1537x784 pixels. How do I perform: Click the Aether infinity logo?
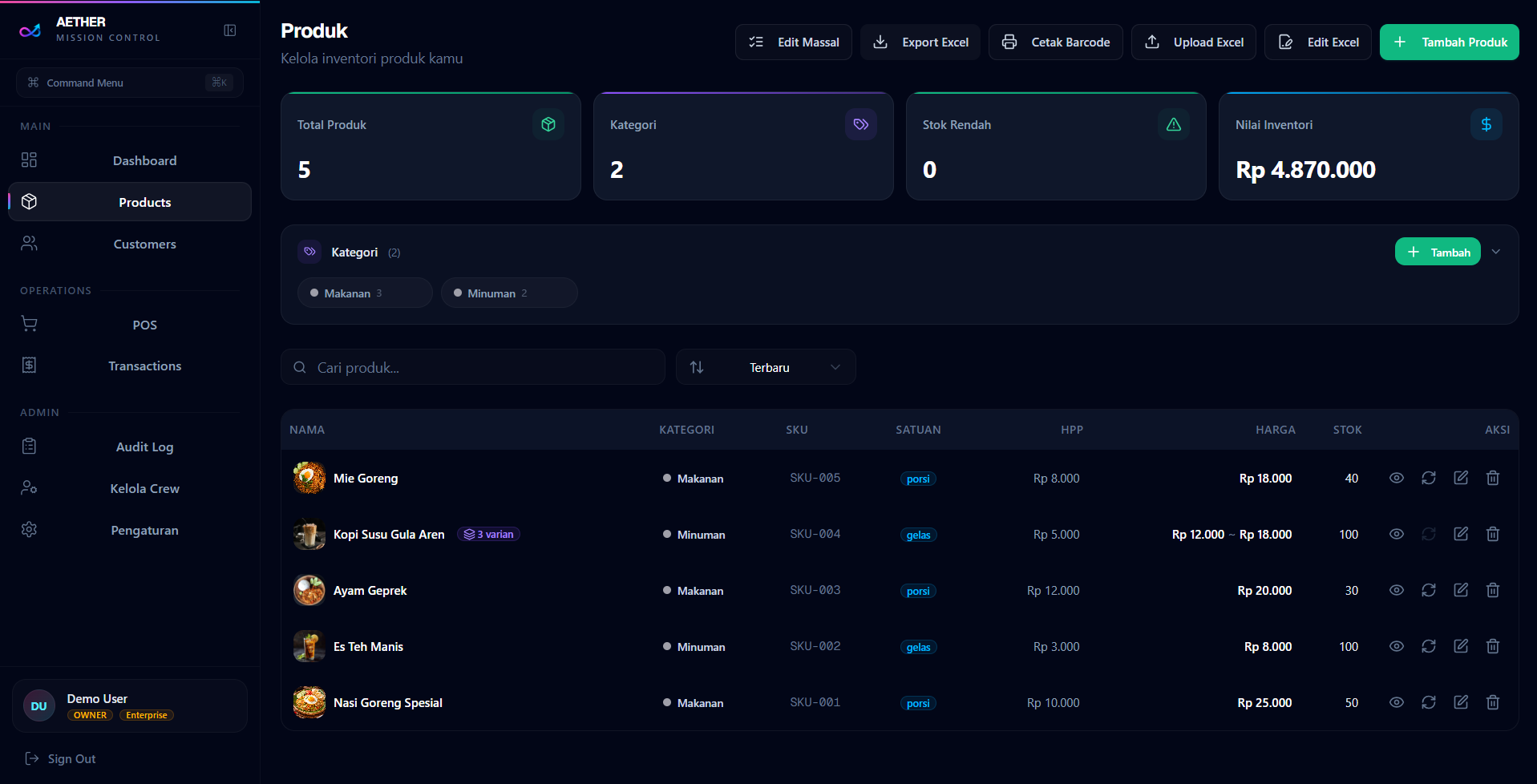[30, 30]
